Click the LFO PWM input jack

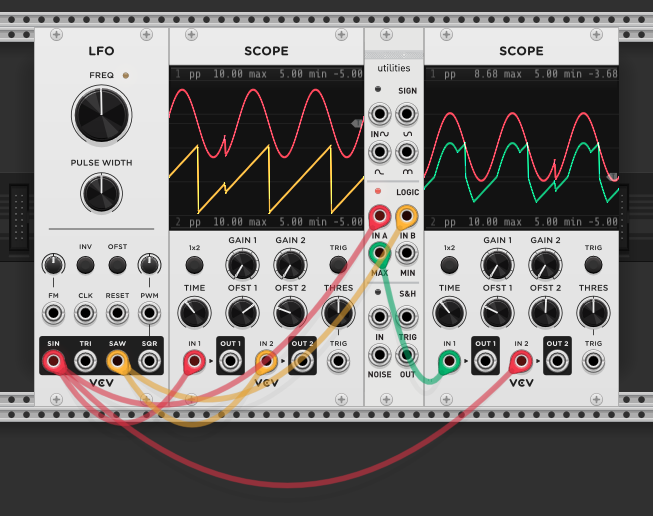149,313
